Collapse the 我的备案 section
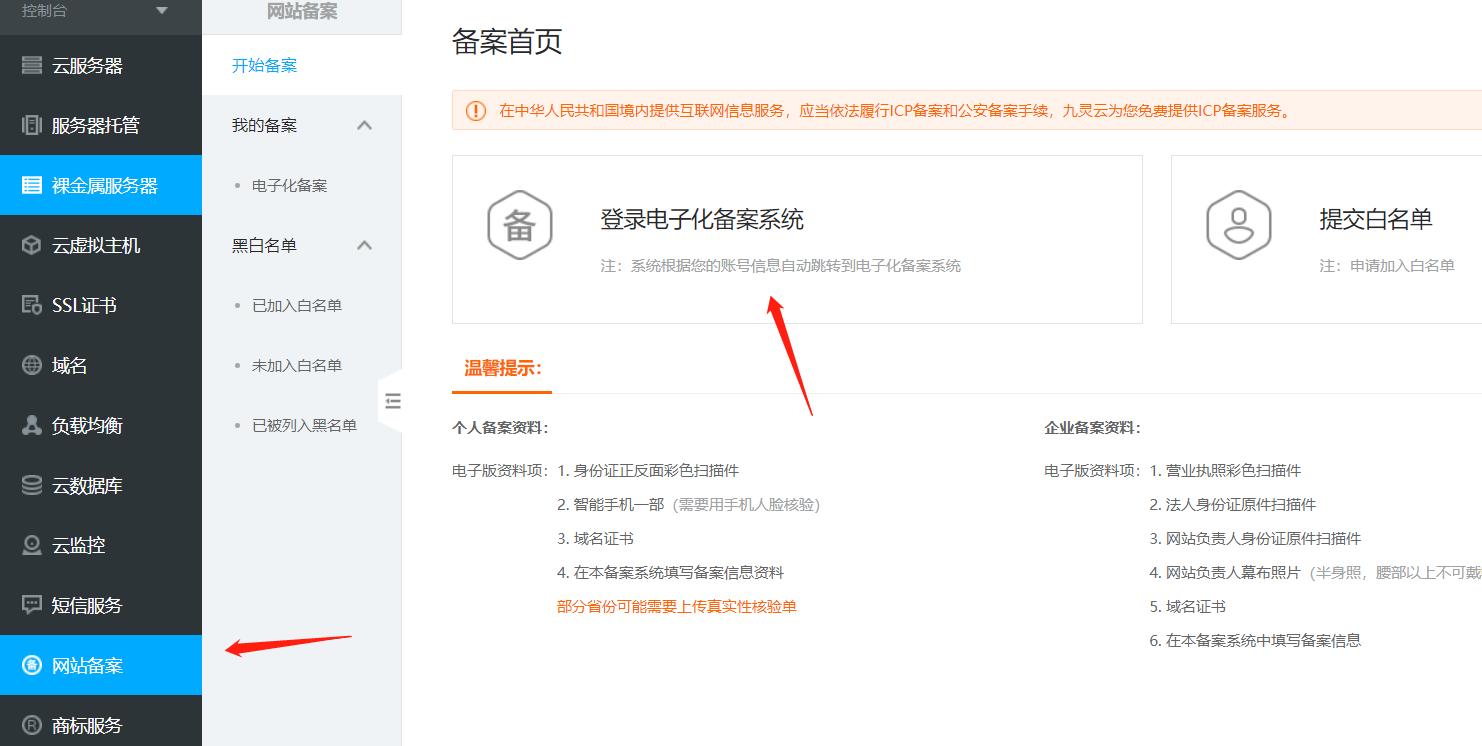This screenshot has width=1482, height=746. [365, 125]
